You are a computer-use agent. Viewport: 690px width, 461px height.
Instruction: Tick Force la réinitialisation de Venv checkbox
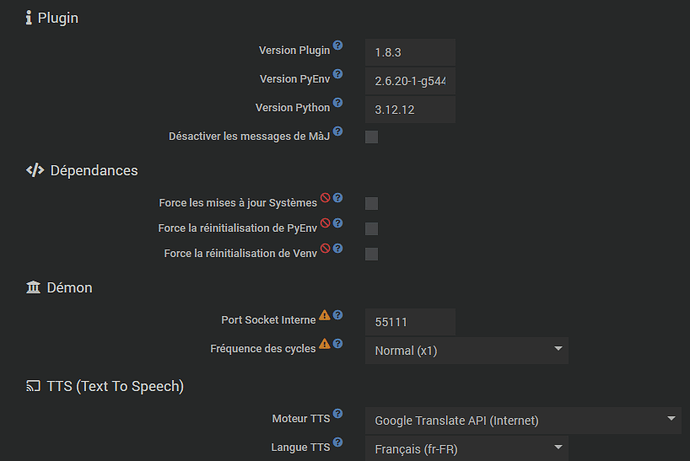click(371, 254)
